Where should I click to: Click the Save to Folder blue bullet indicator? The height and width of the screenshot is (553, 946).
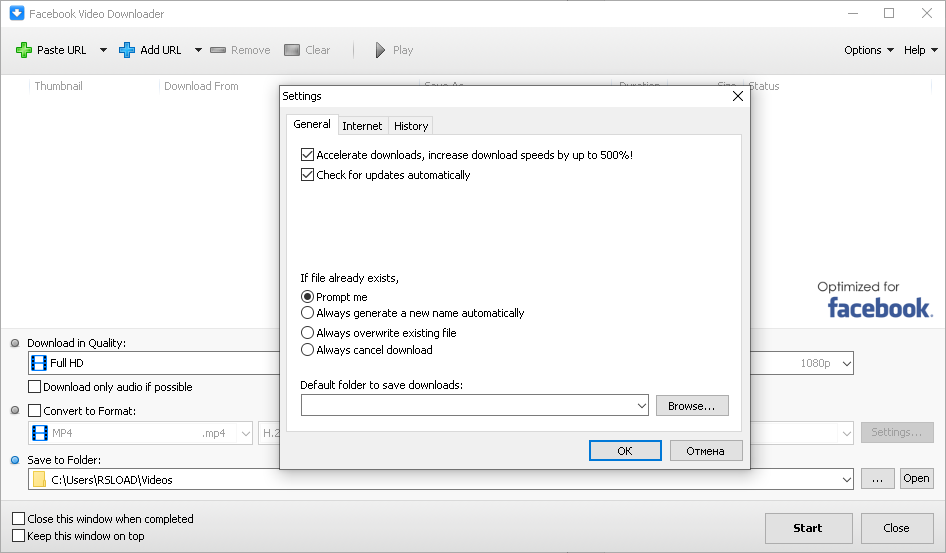point(15,460)
